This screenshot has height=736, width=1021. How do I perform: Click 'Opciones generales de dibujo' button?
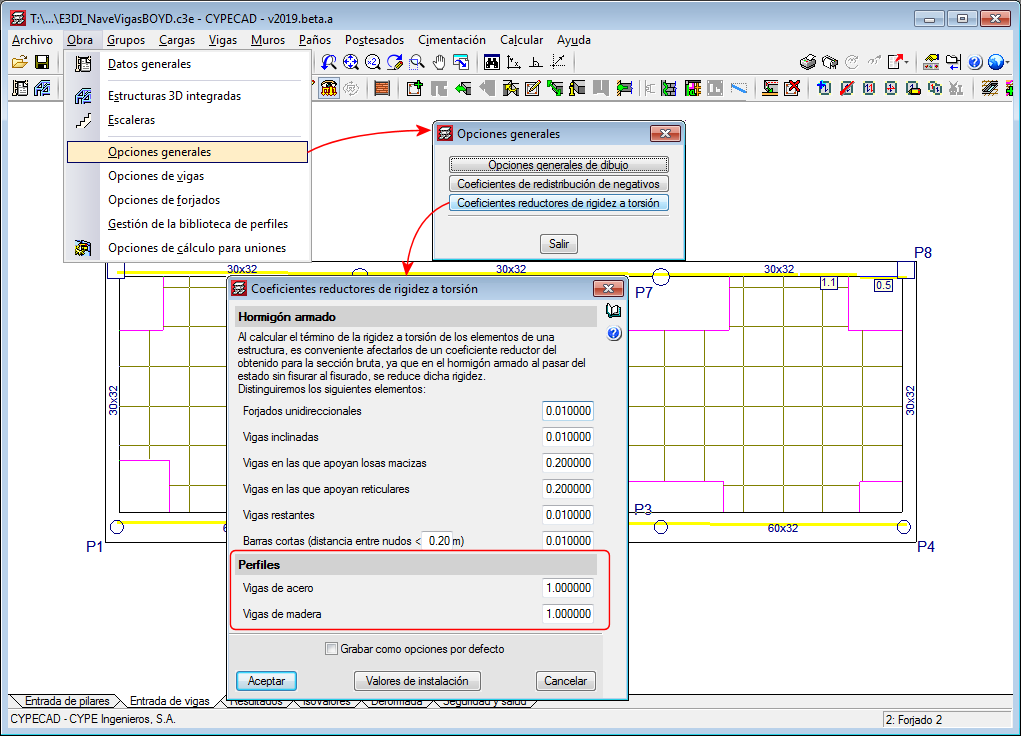click(559, 165)
